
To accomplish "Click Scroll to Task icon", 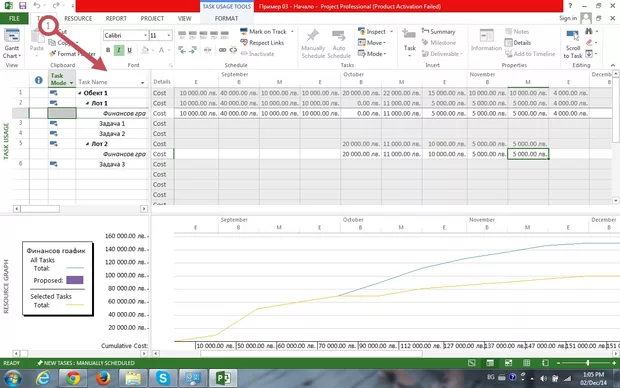I will (573, 44).
